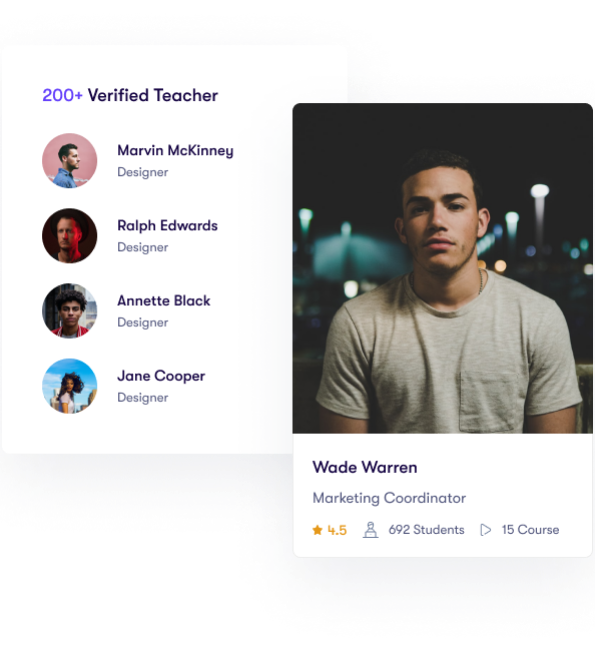Click the 4.5 rating value
Screen dimensions: 595x653
click(x=337, y=530)
